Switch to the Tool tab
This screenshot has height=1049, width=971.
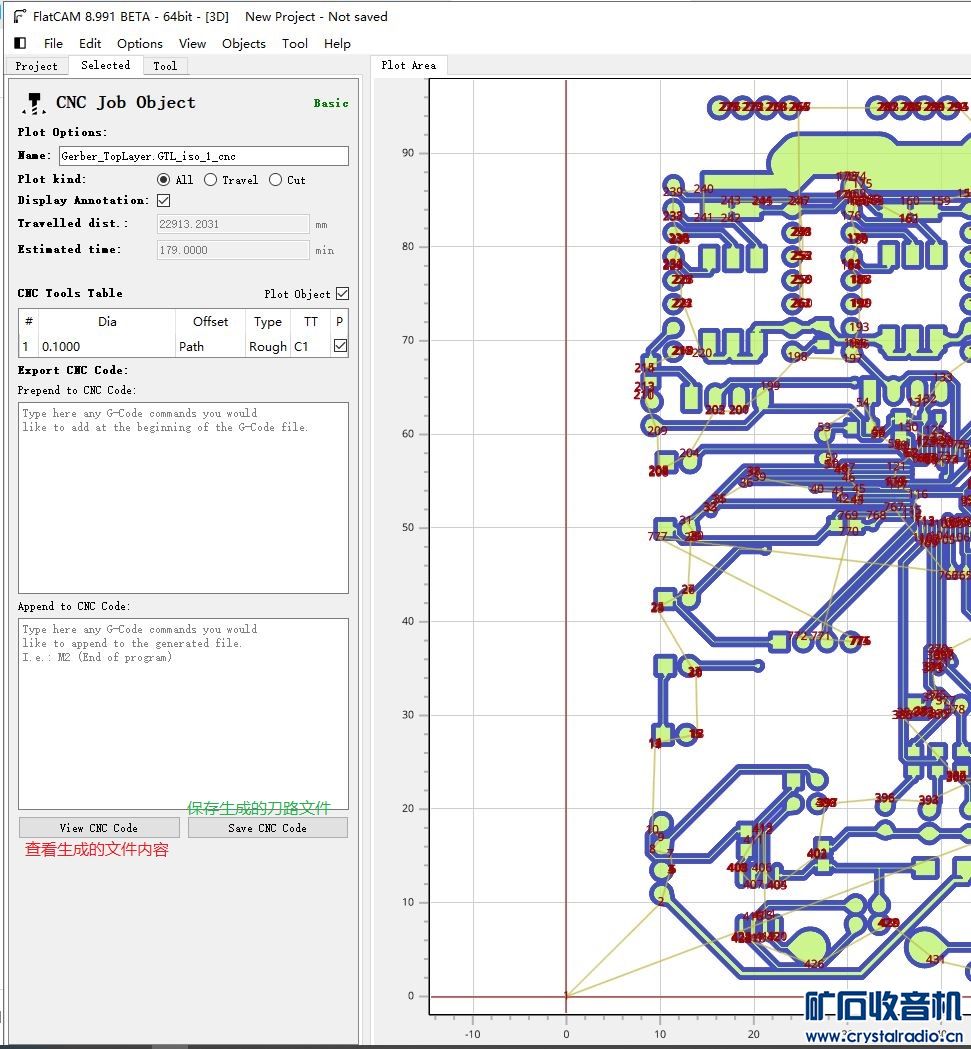click(x=165, y=66)
